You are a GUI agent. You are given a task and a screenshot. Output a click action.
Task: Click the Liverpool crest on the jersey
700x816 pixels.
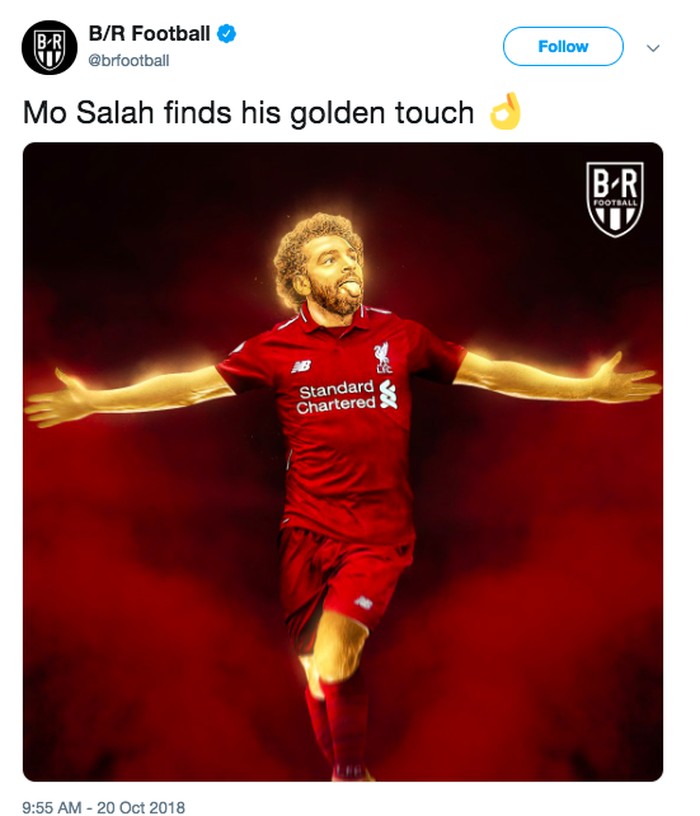pos(383,358)
